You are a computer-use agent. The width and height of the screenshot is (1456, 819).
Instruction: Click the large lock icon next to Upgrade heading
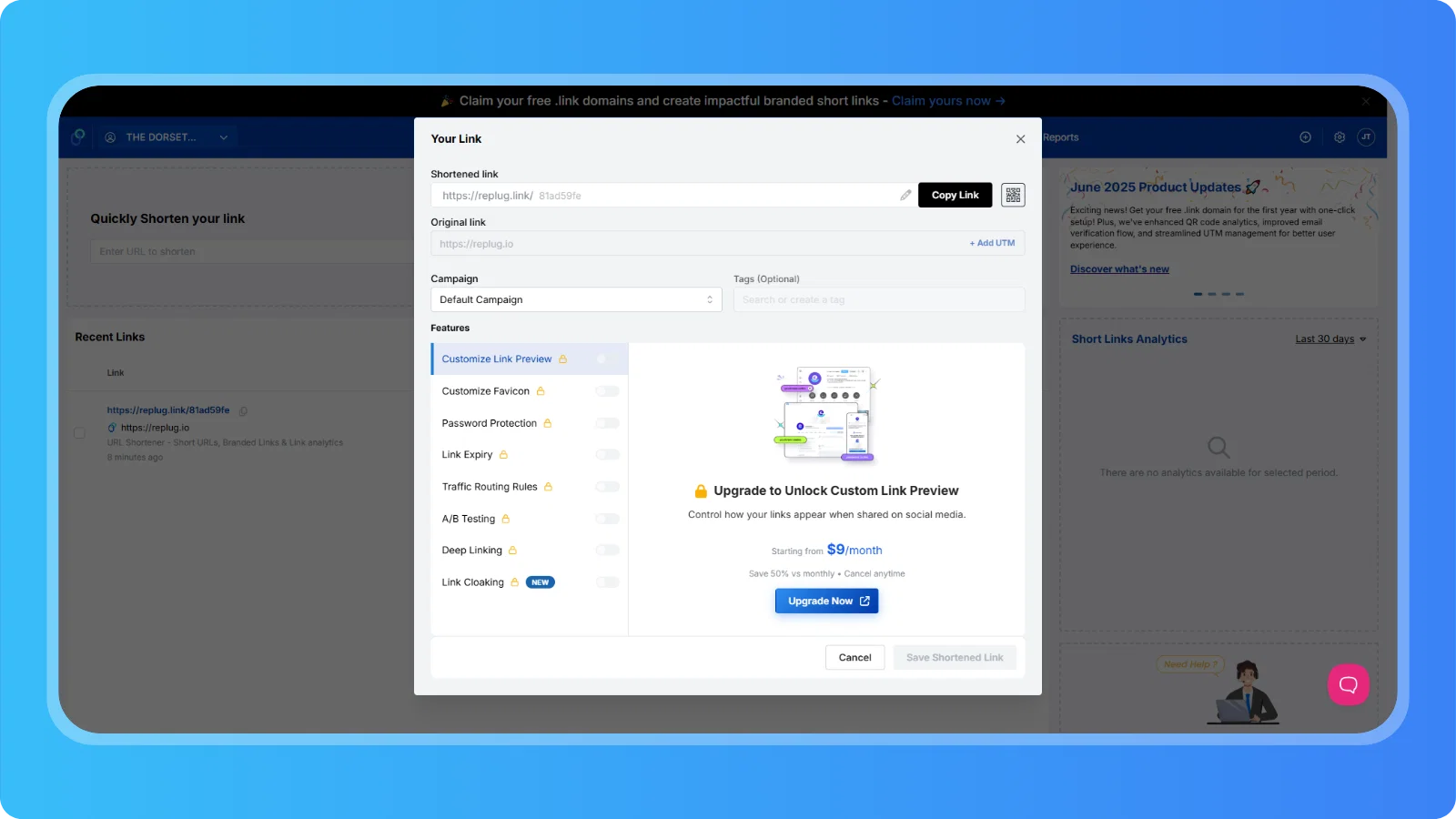click(x=701, y=491)
